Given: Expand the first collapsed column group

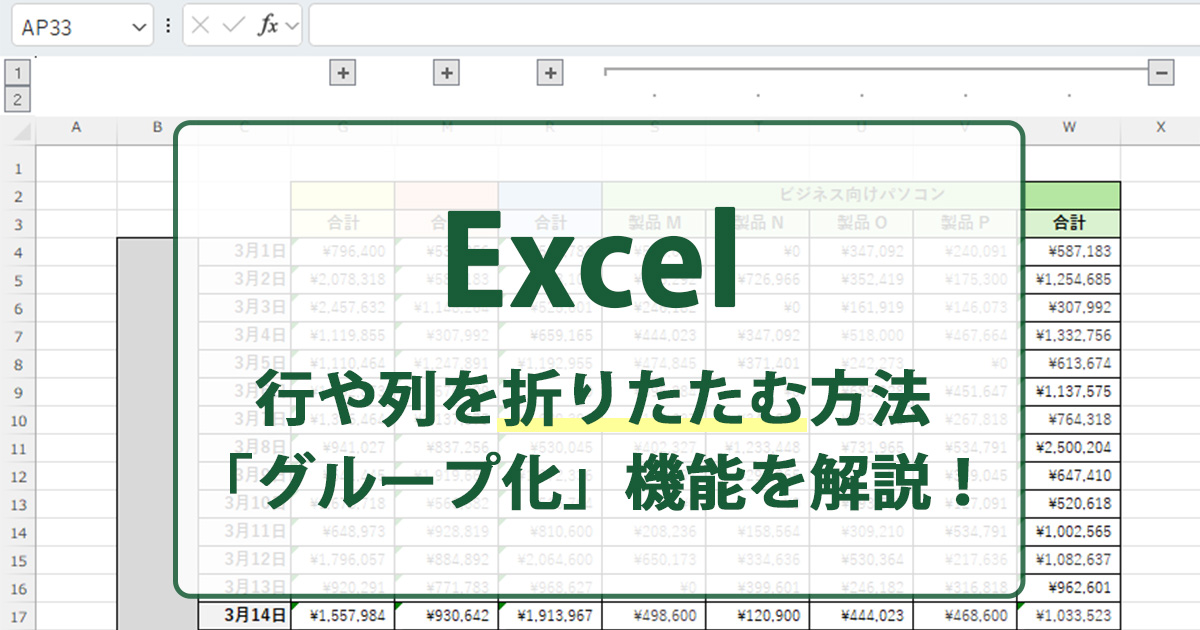Looking at the screenshot, I should click(342, 73).
